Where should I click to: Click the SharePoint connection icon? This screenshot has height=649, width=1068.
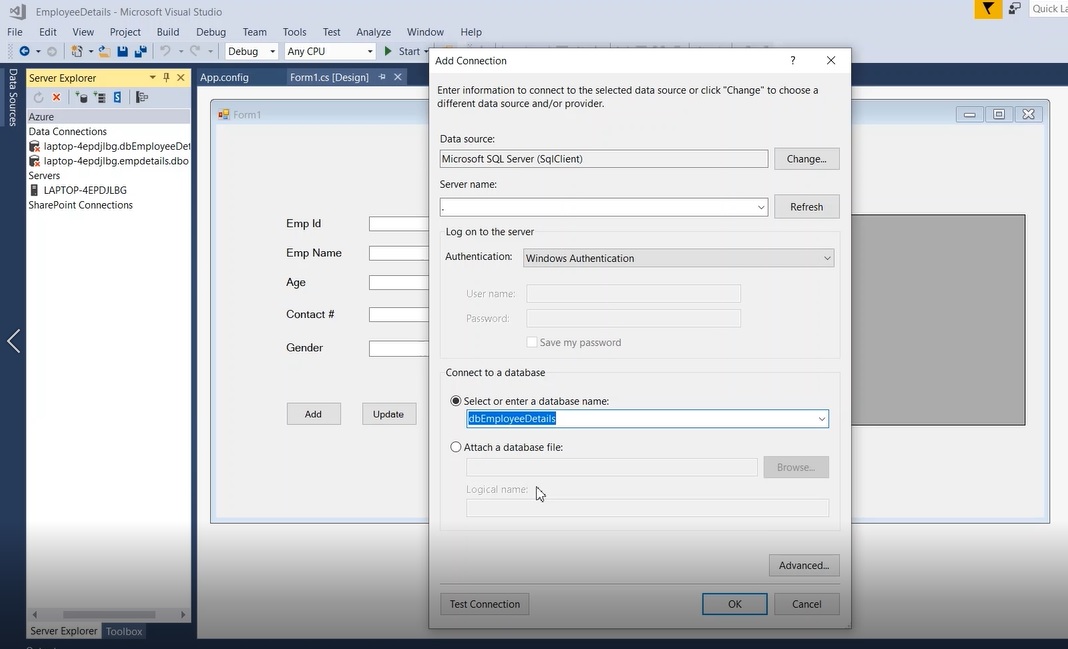(x=117, y=97)
